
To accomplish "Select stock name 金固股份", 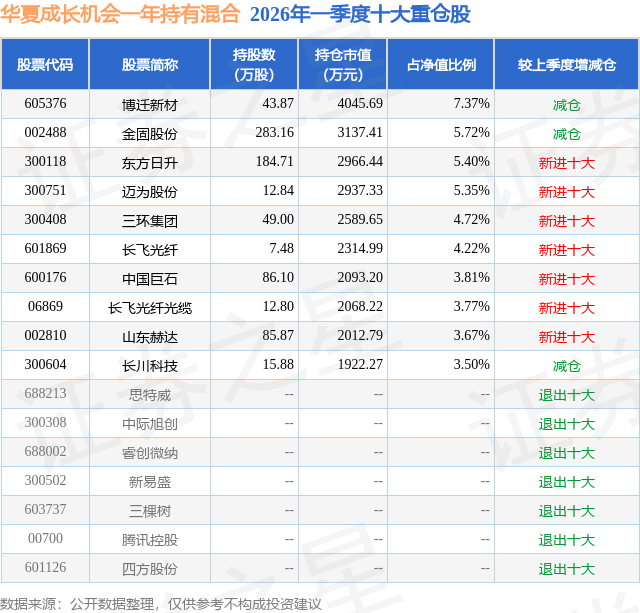I will [150, 134].
